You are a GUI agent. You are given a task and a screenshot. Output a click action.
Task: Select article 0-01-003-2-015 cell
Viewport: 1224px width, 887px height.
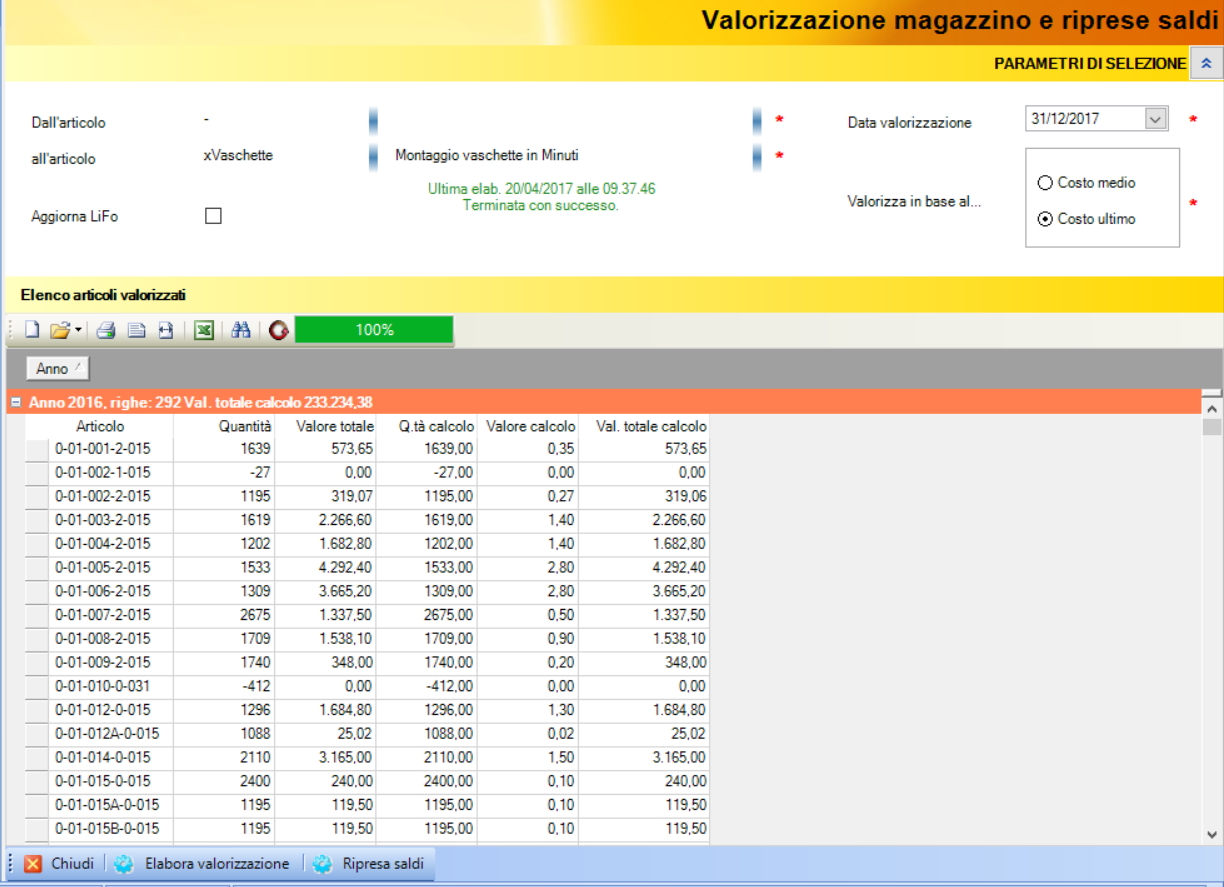(x=111, y=520)
